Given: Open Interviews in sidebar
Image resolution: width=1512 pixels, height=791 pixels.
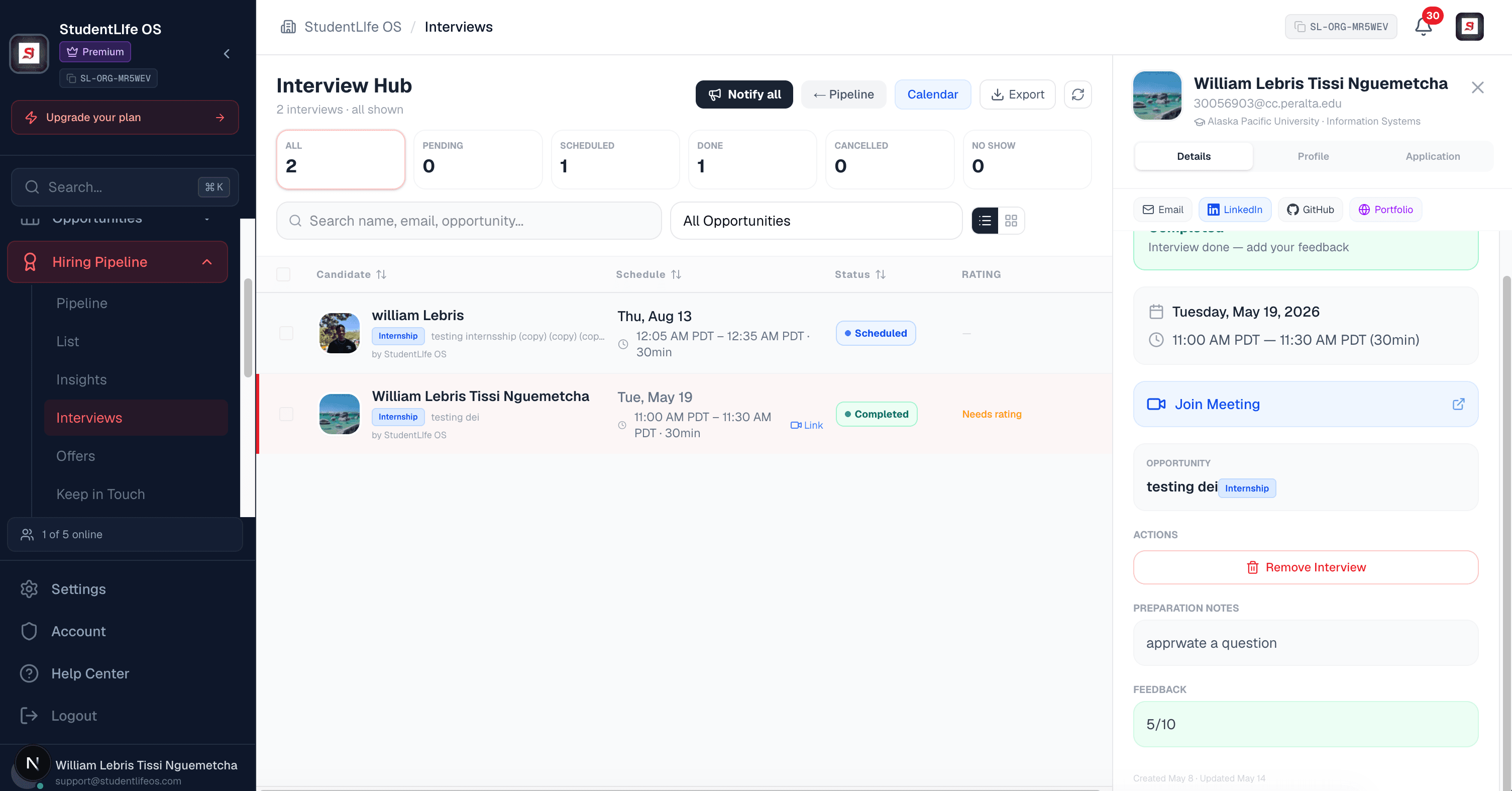Looking at the screenshot, I should click(136, 418).
